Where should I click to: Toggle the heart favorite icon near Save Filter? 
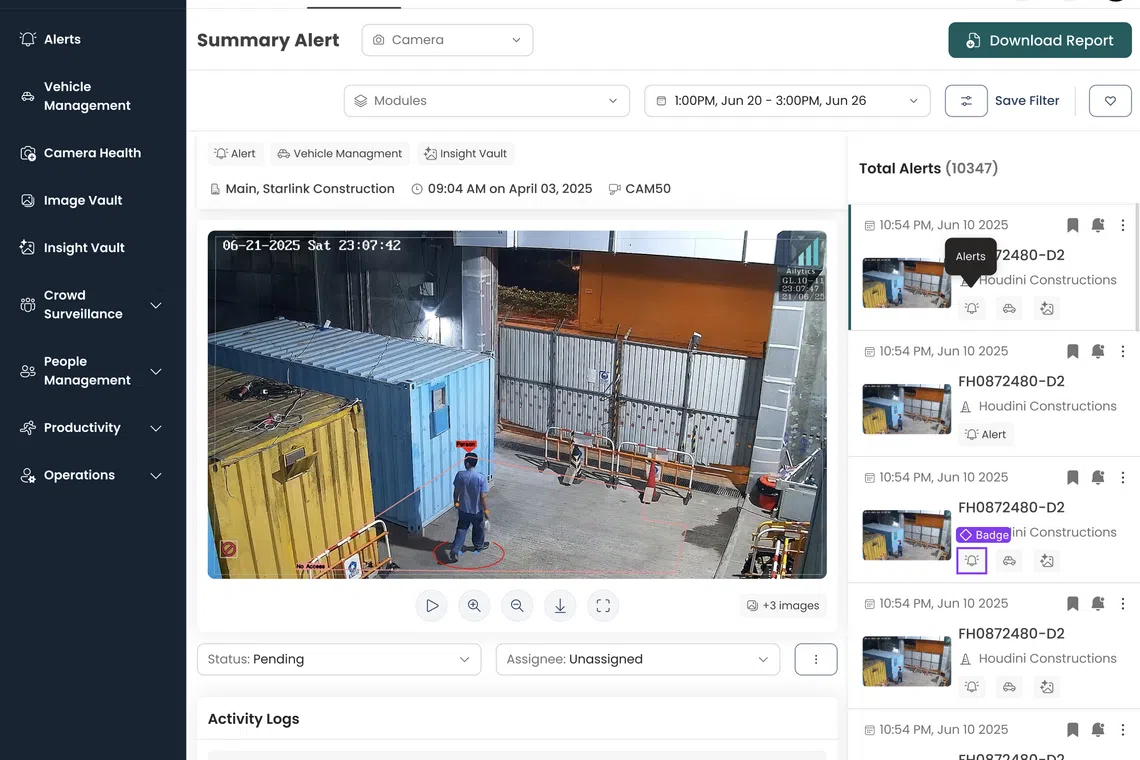point(1110,100)
